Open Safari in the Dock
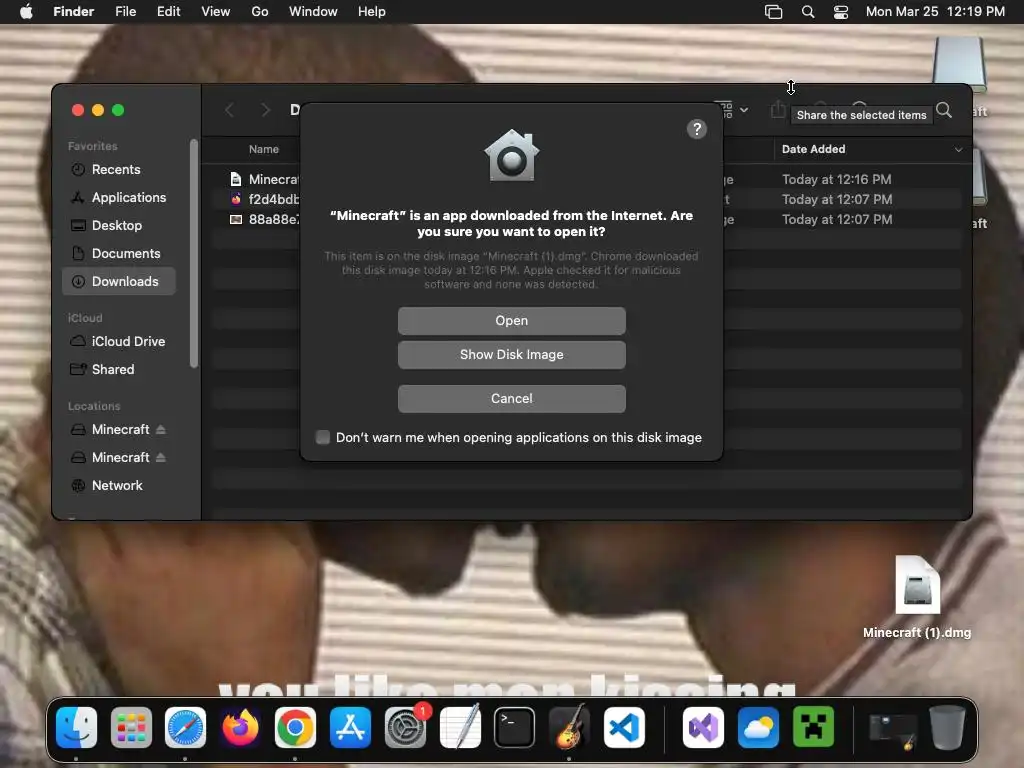Screen dimensions: 1024x768 pos(185,727)
